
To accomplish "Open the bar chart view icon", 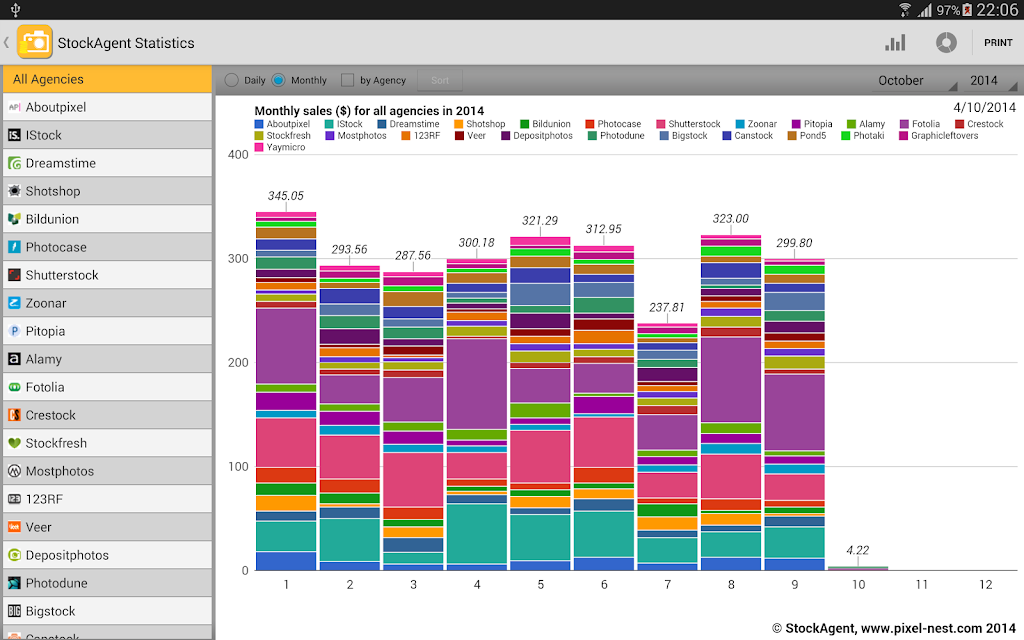I will click(x=895, y=43).
